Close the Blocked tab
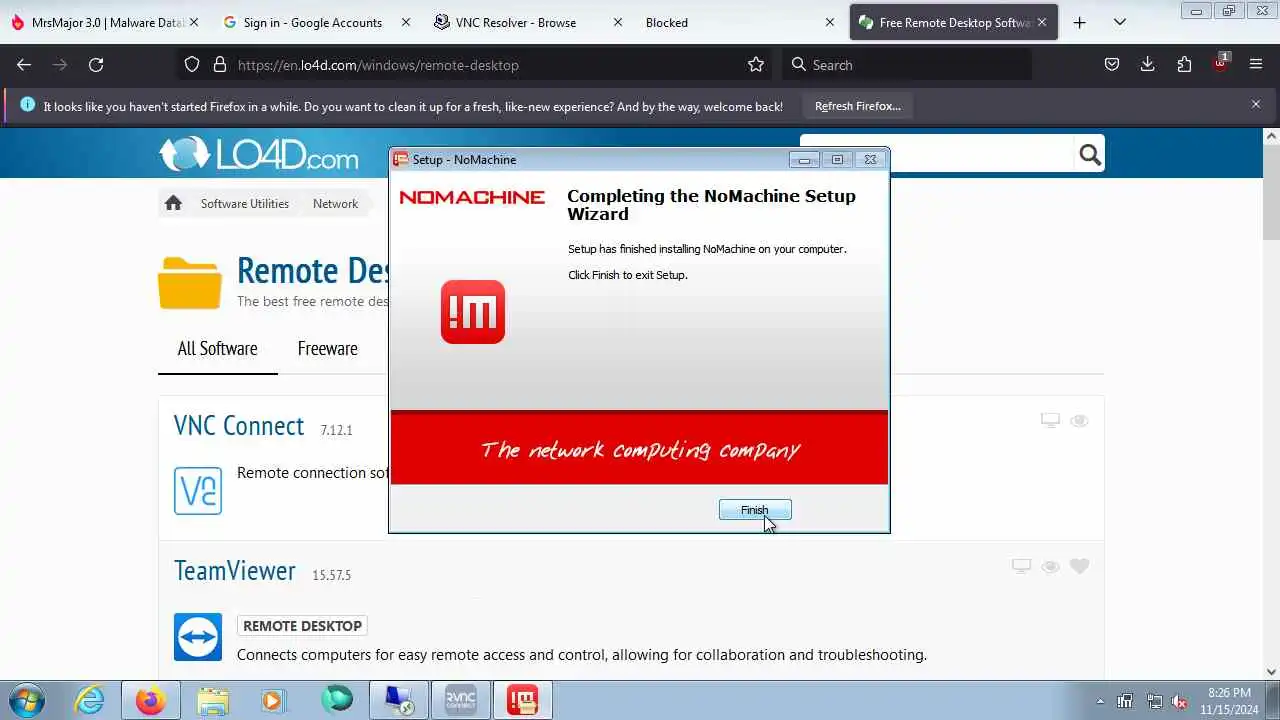1280x720 pixels. 830,22
